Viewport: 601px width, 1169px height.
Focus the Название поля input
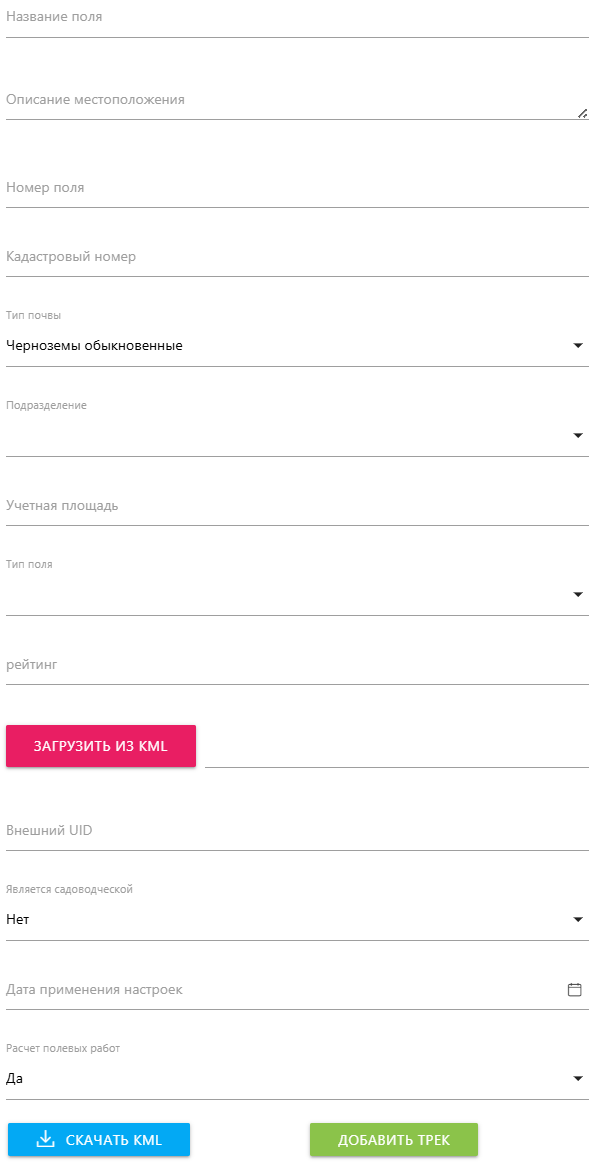point(296,18)
